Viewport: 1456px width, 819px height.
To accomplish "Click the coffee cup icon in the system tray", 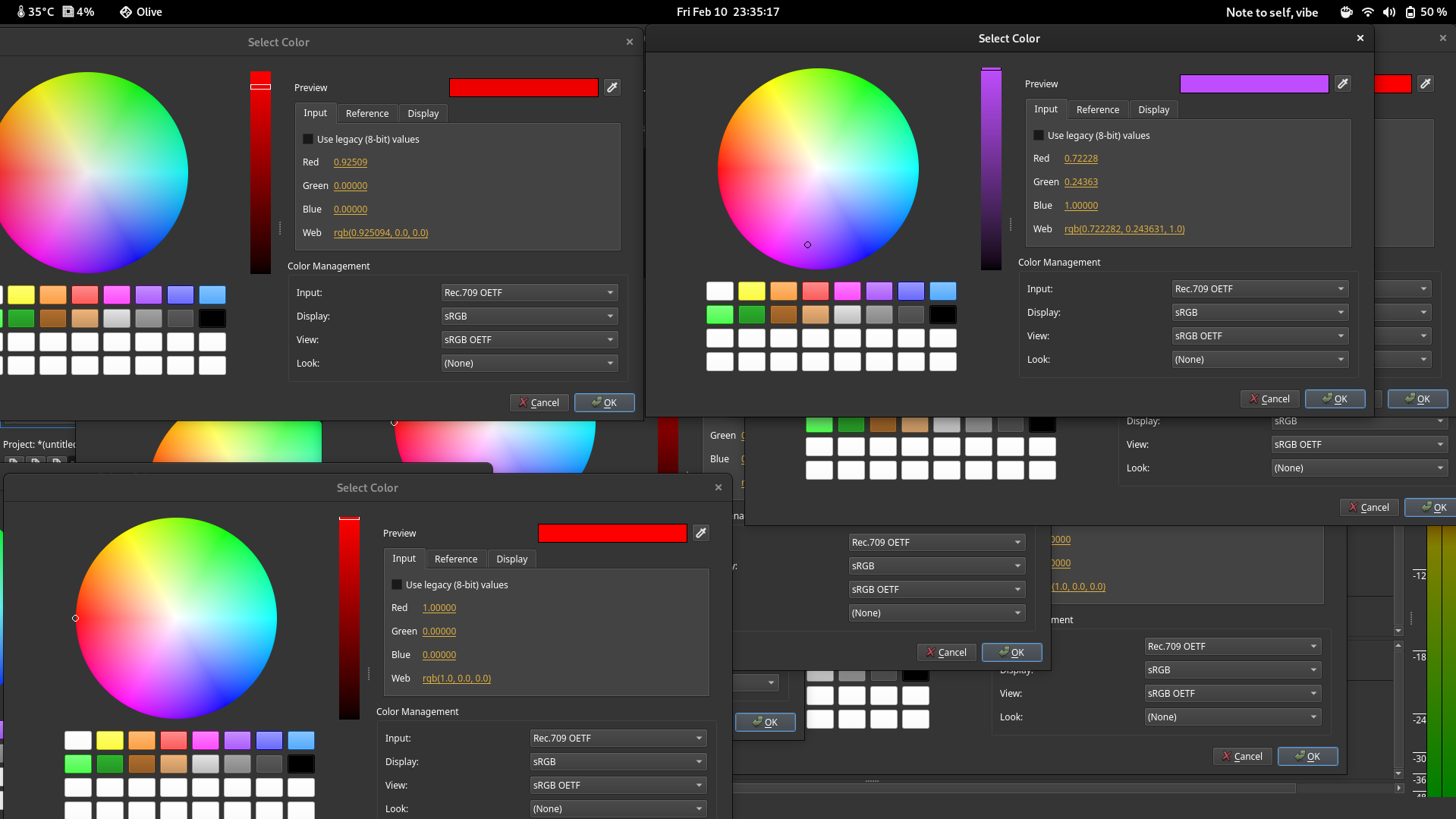I will [1345, 11].
